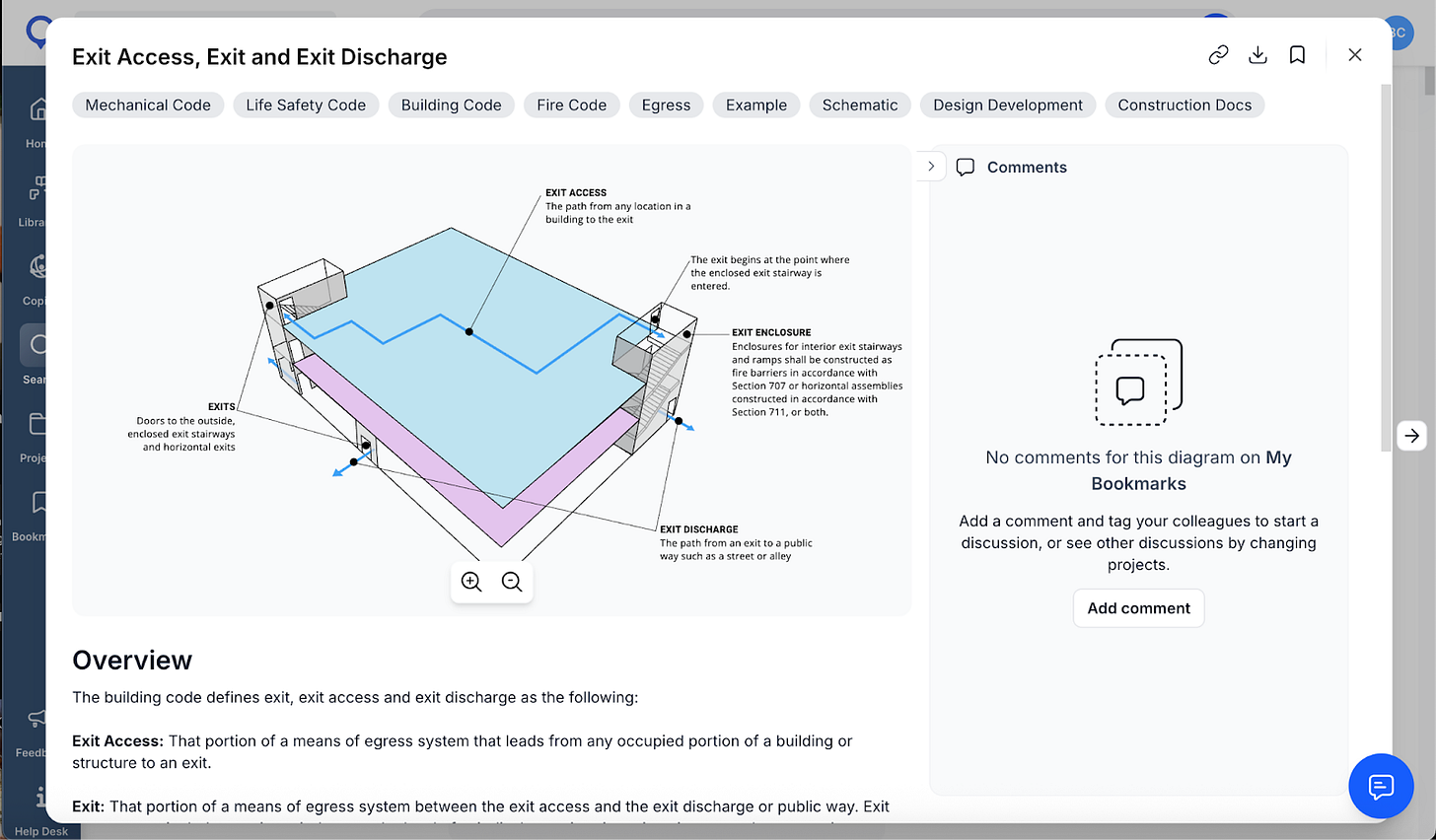Click the Add comment button
Screen dimensions: 1436x840
click(1138, 608)
